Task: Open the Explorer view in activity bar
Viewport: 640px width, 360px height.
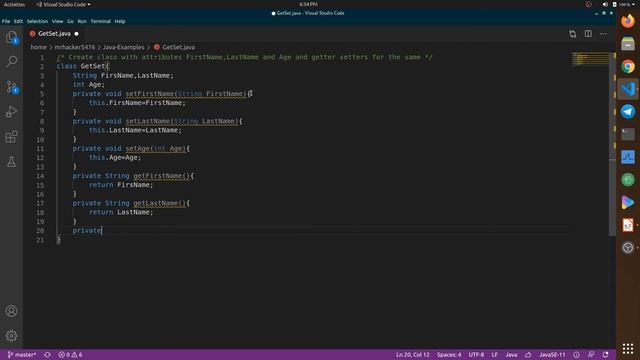Action: [11, 37]
